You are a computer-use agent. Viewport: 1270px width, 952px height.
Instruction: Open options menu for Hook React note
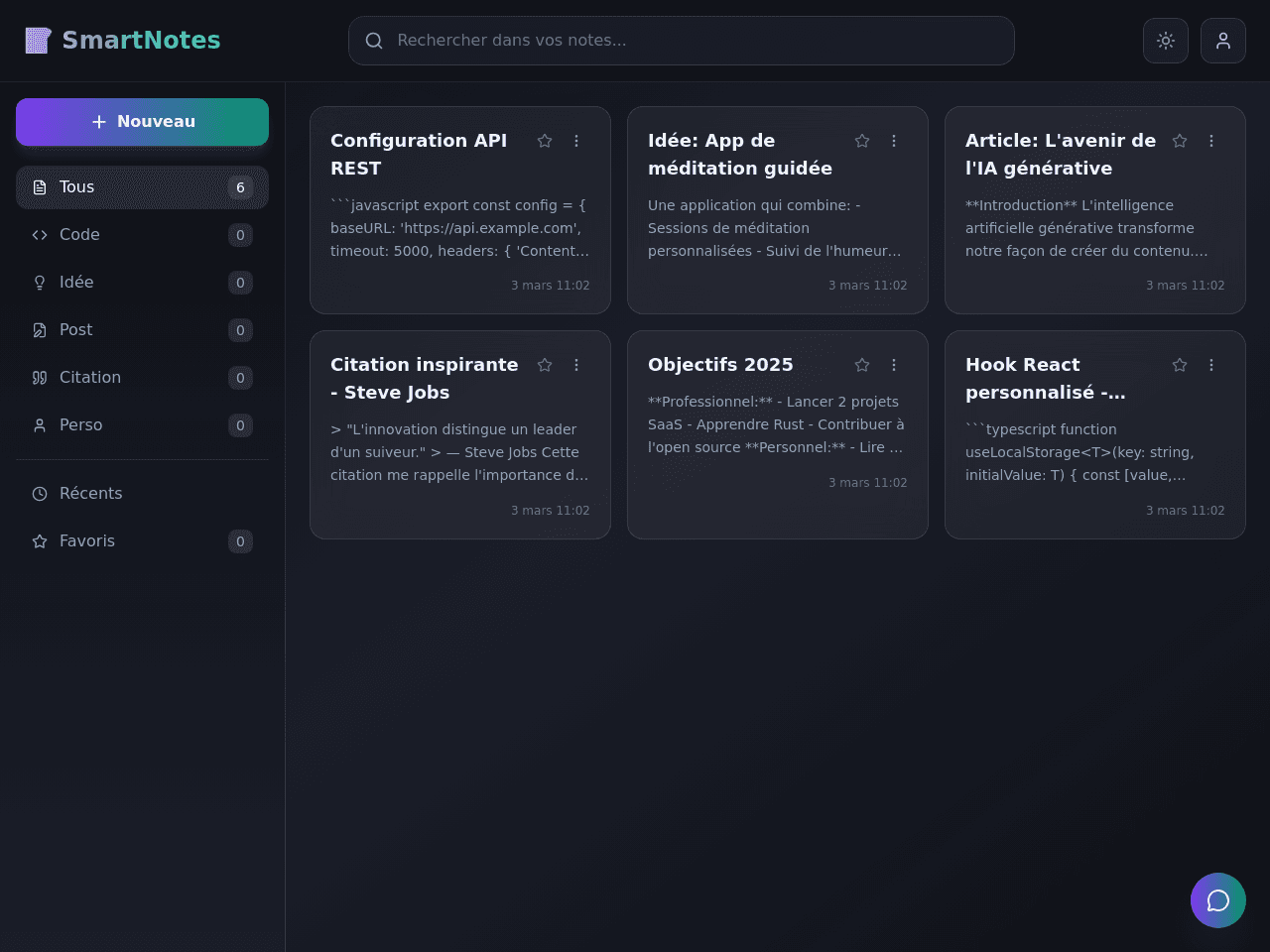(1211, 365)
